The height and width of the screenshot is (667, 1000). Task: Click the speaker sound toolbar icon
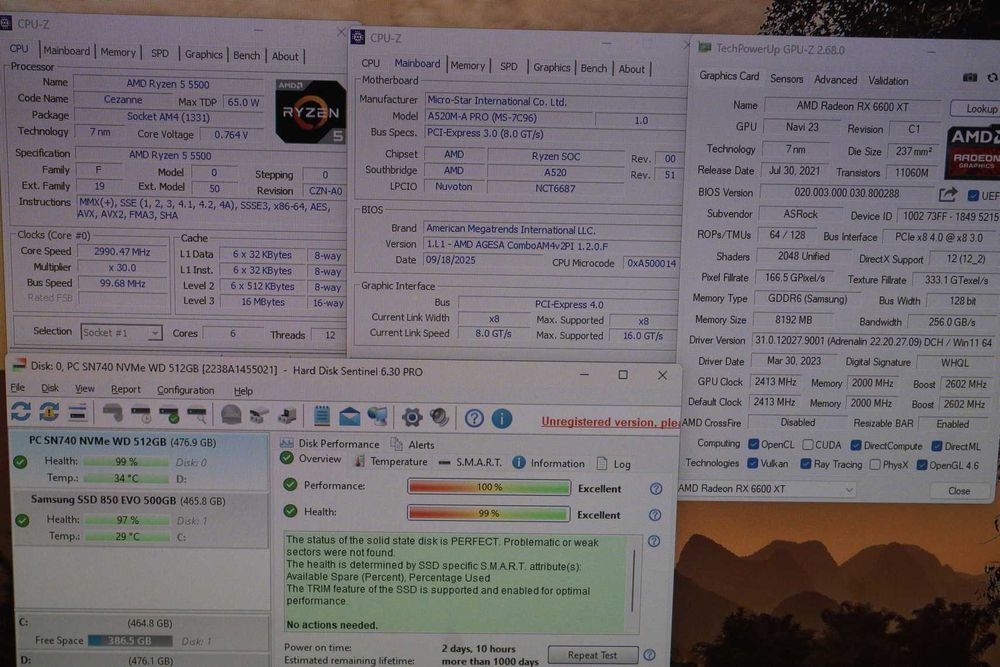tap(439, 418)
